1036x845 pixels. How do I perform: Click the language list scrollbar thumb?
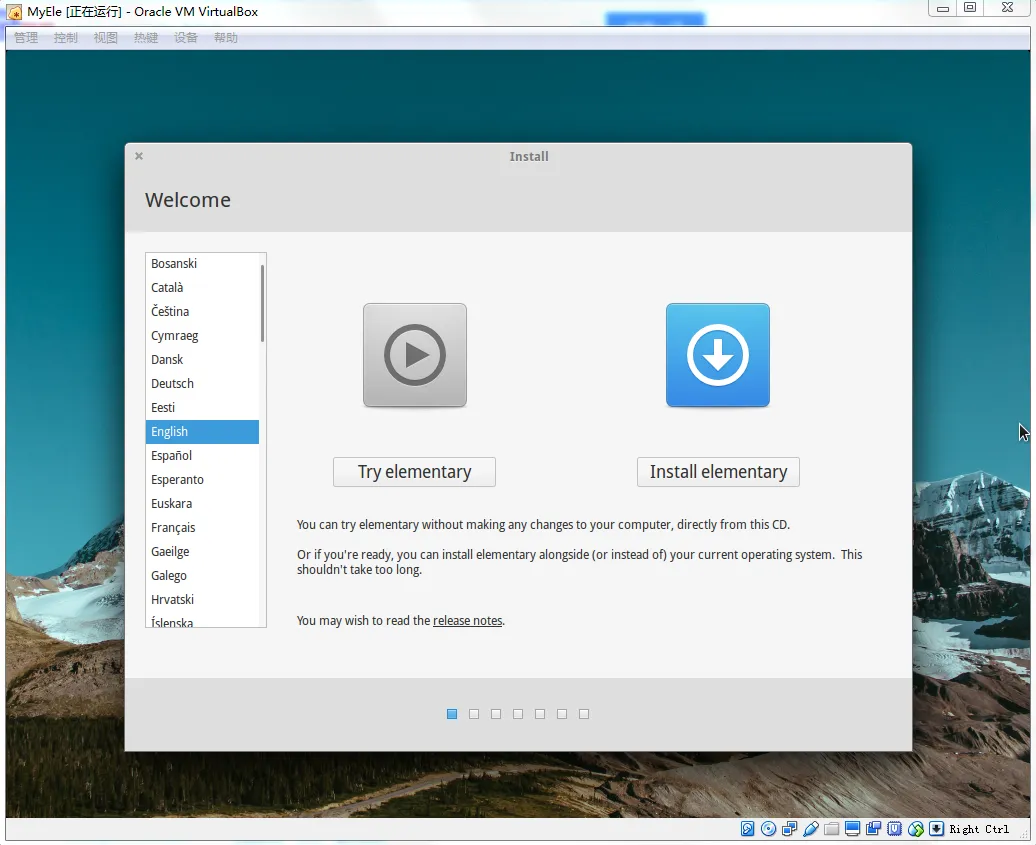coord(262,303)
